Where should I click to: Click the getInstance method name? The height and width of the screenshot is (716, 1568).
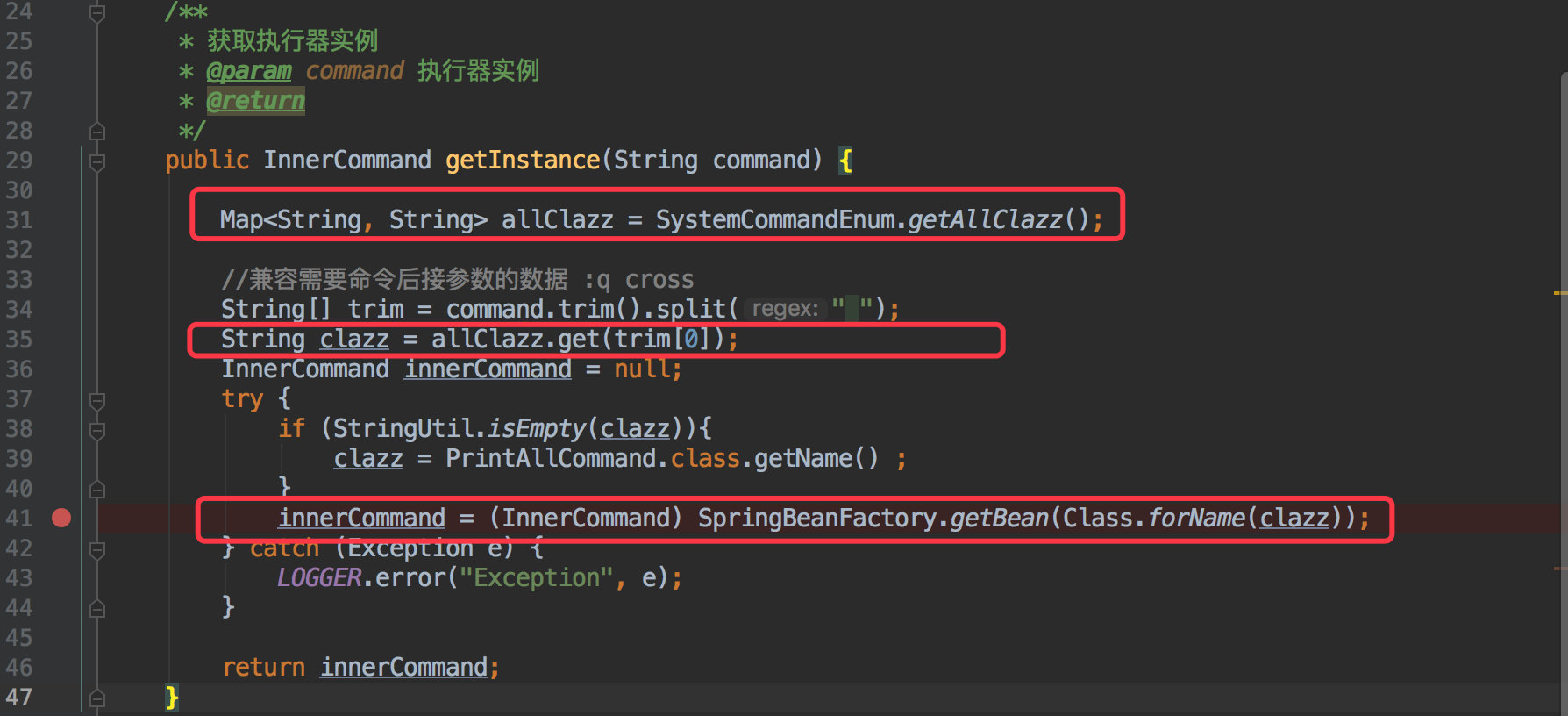point(523,160)
